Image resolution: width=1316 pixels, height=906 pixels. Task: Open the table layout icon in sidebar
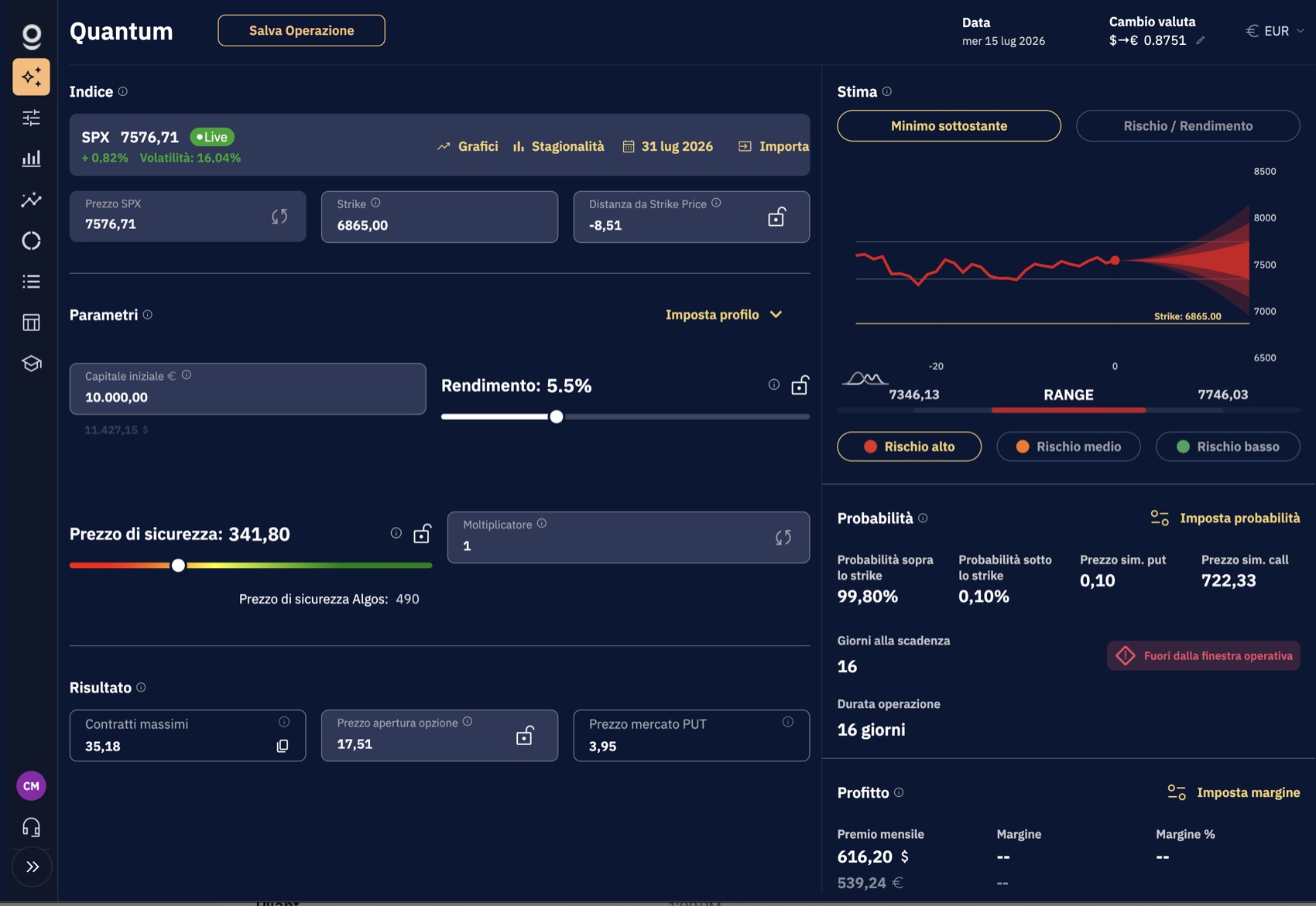(31, 323)
